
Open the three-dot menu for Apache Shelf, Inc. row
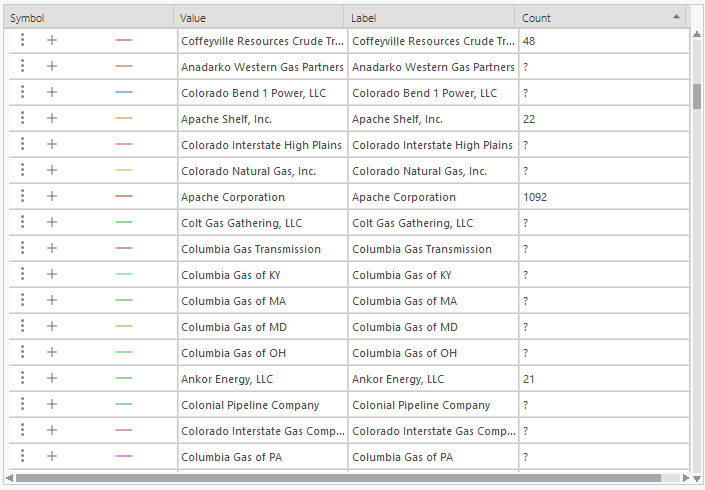[22, 118]
